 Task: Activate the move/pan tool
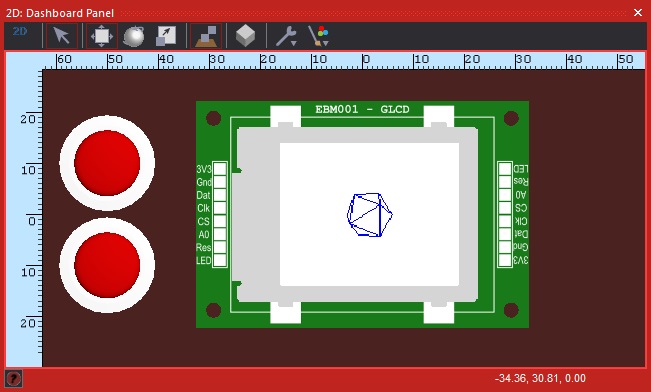tap(102, 36)
